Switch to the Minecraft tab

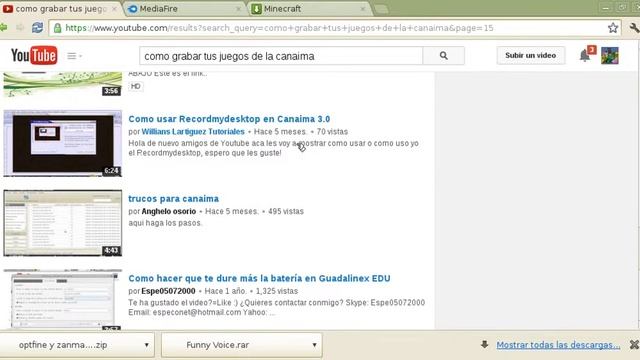coord(308,9)
